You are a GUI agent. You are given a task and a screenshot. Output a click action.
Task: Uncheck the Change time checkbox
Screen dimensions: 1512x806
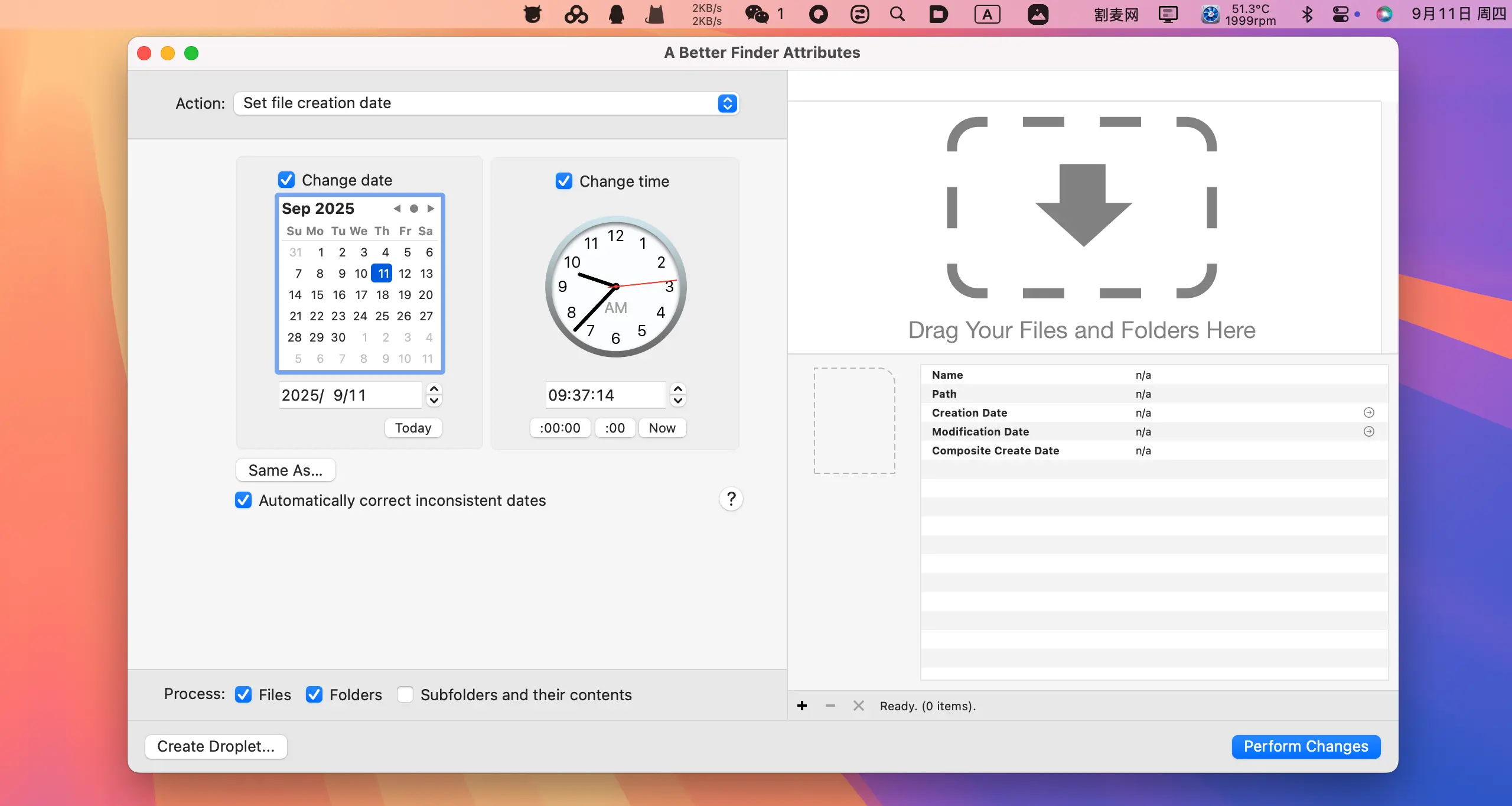click(564, 181)
